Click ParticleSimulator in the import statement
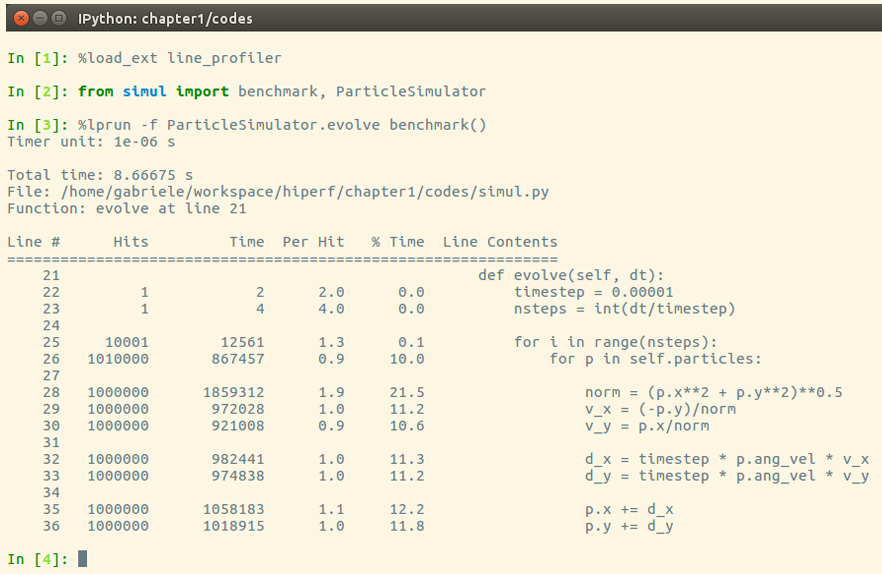 [411, 91]
